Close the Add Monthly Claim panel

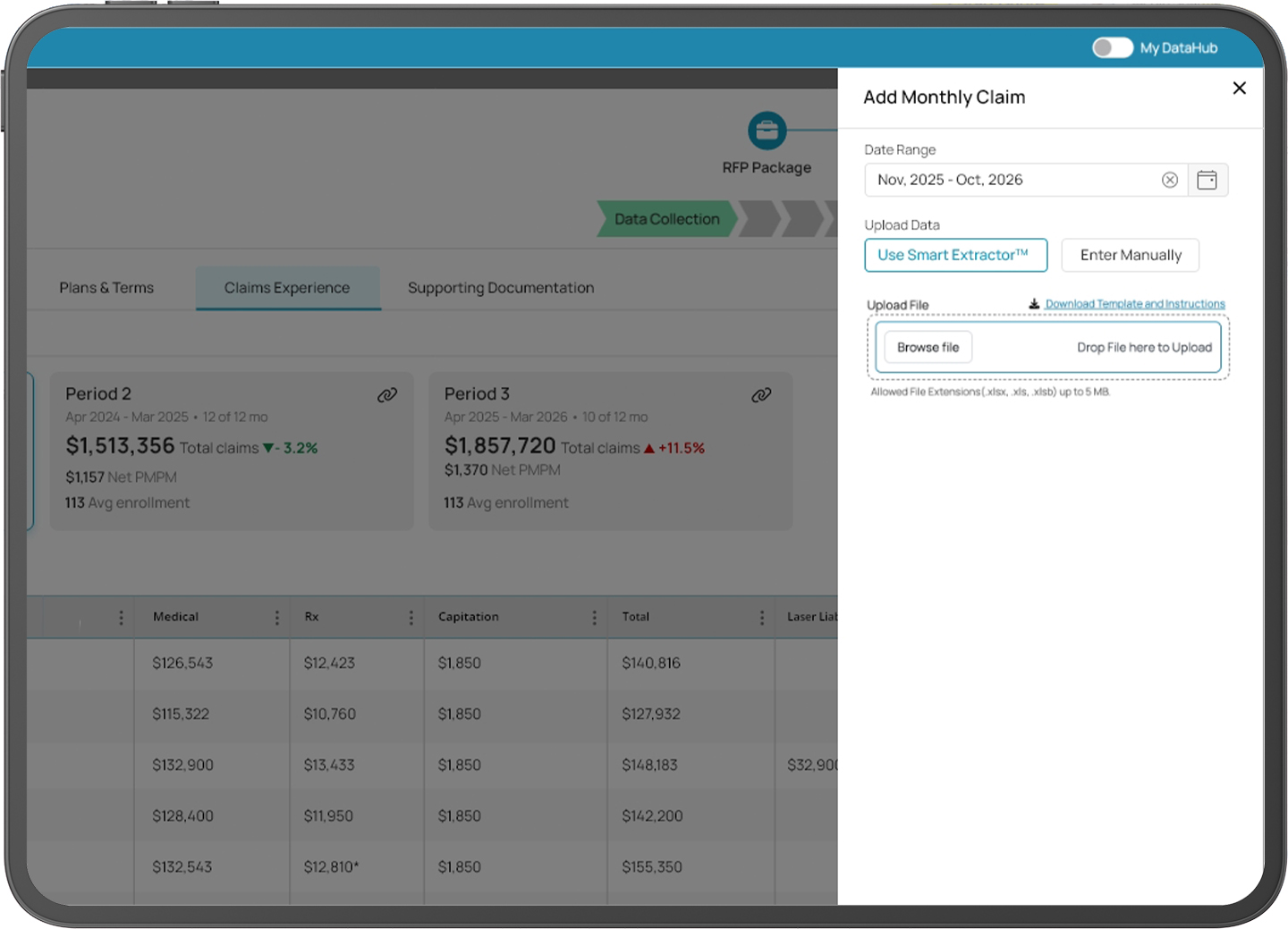click(1239, 88)
